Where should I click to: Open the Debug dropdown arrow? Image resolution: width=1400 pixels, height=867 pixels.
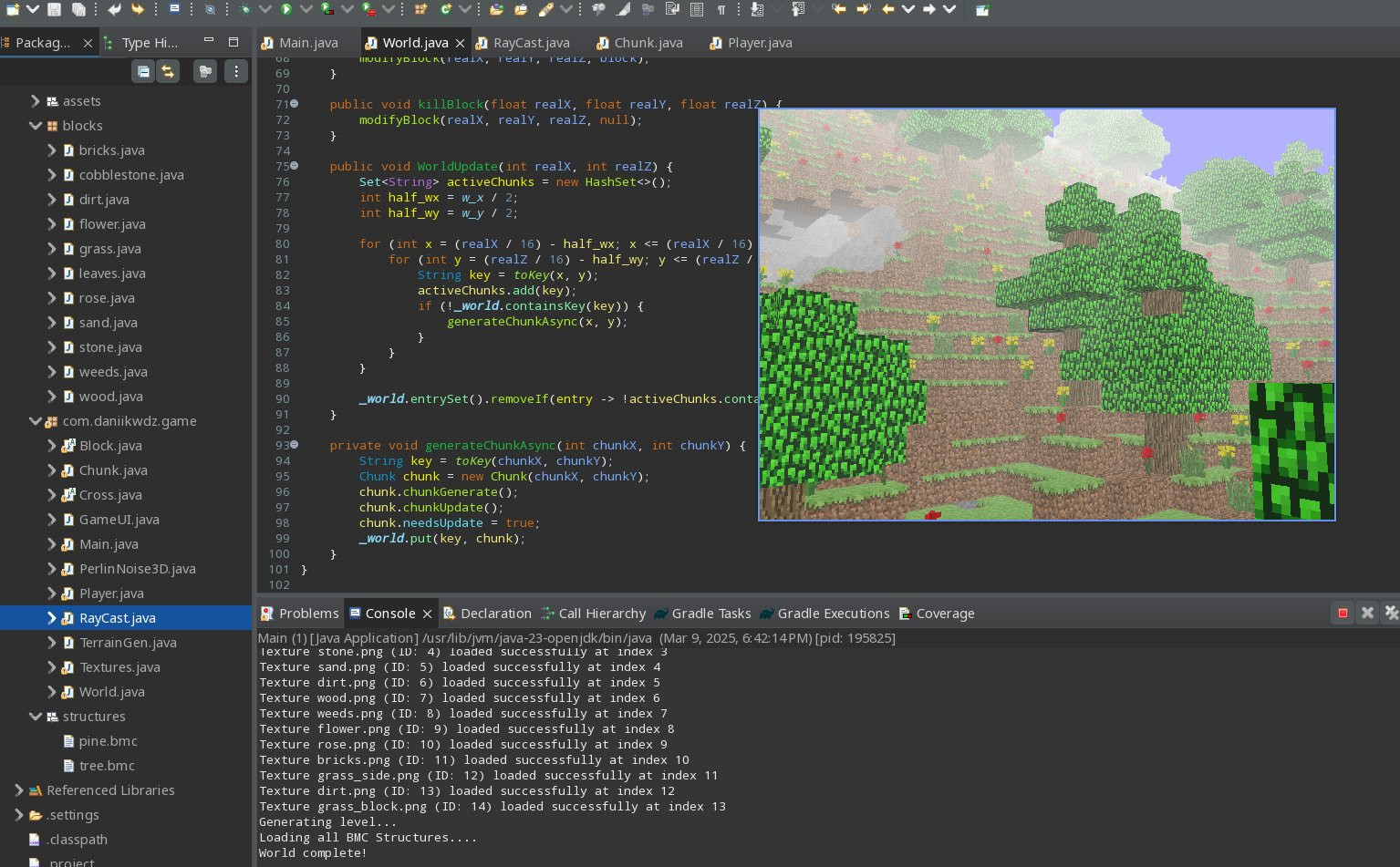click(x=265, y=9)
